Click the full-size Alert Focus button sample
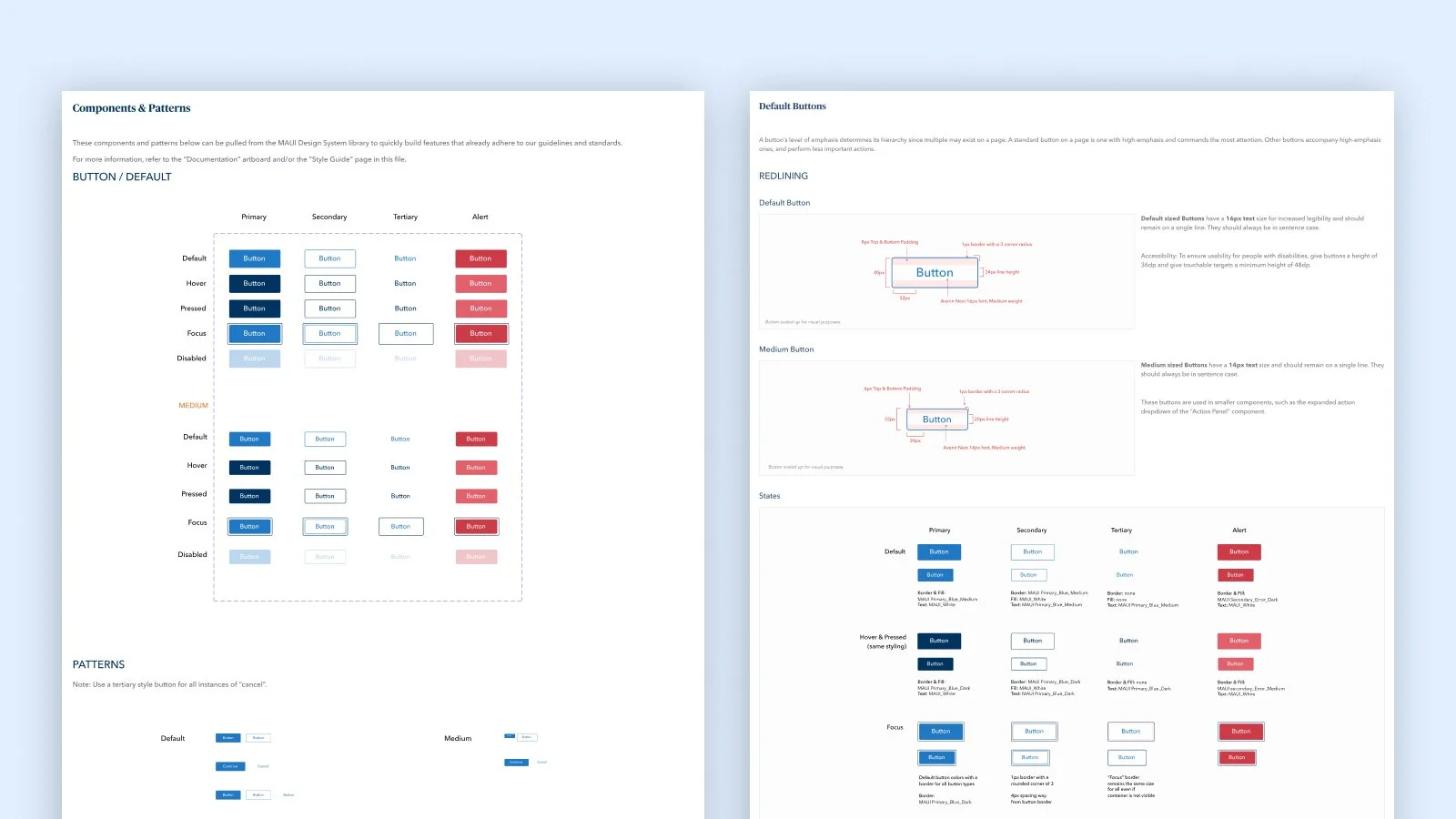Image resolution: width=1456 pixels, height=819 pixels. [x=481, y=334]
